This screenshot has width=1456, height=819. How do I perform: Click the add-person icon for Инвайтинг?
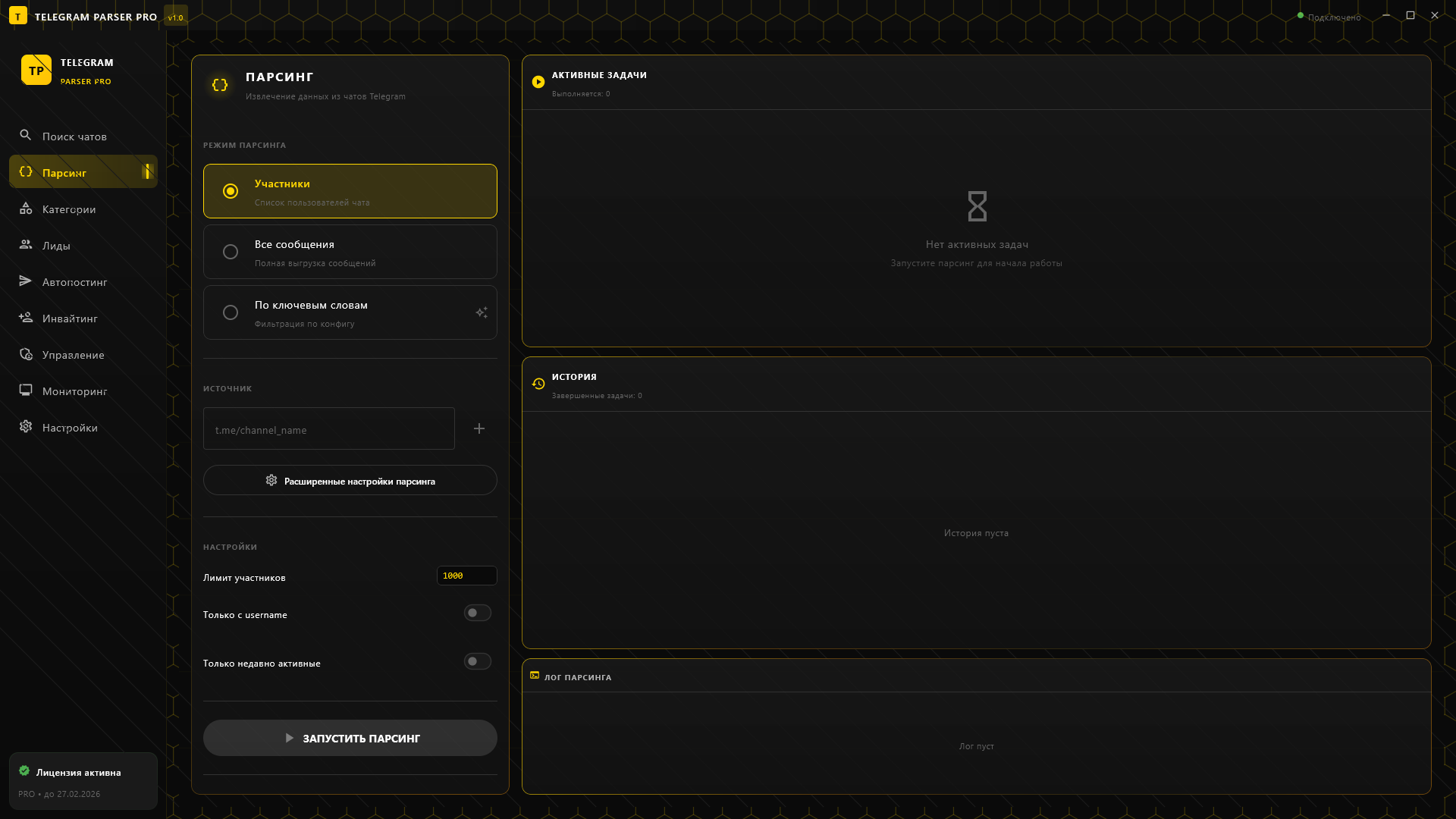26,318
